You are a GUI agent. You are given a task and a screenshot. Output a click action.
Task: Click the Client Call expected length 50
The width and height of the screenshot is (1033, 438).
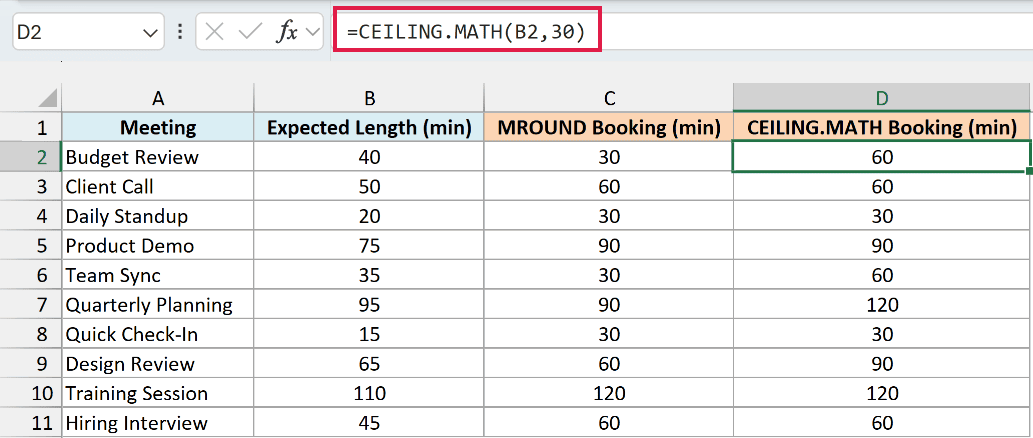(370, 186)
